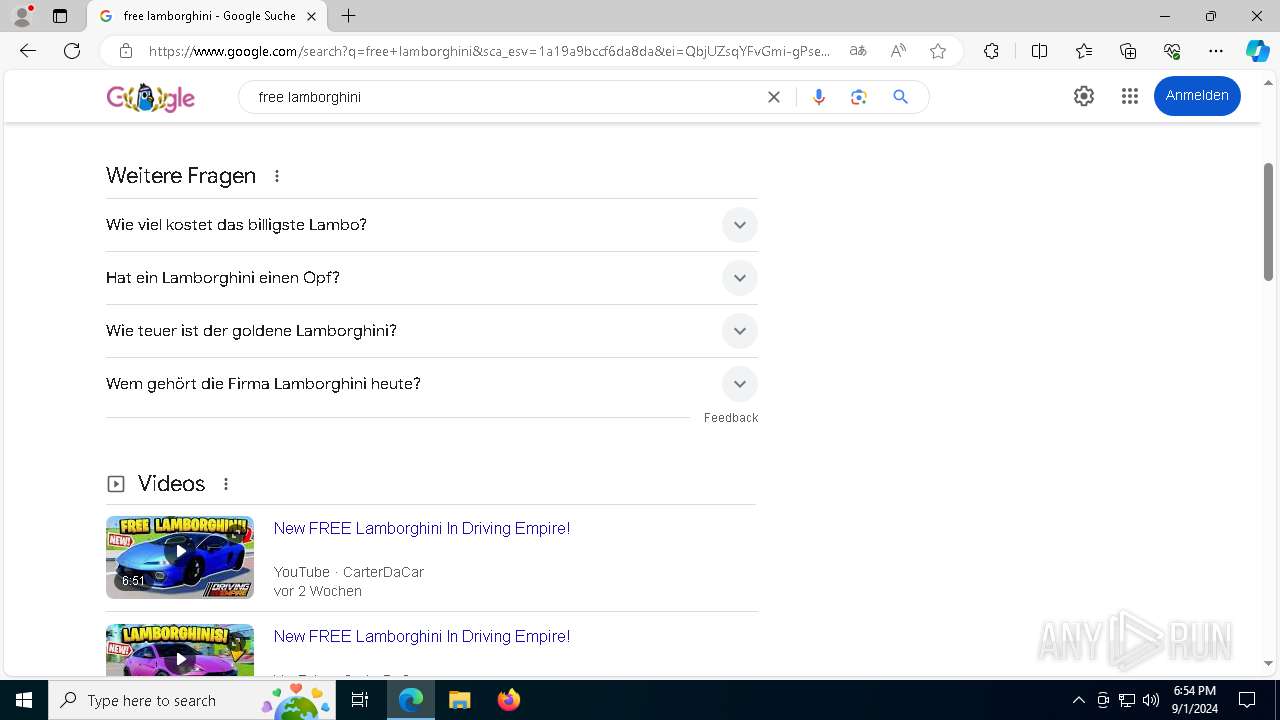Open the notifications action center
Viewport: 1280px width, 720px height.
(1247, 700)
